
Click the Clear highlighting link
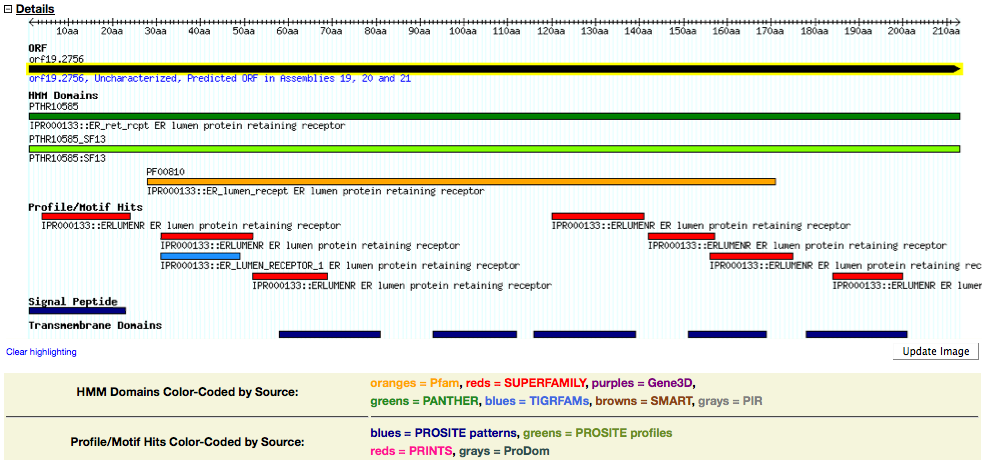tap(41, 352)
